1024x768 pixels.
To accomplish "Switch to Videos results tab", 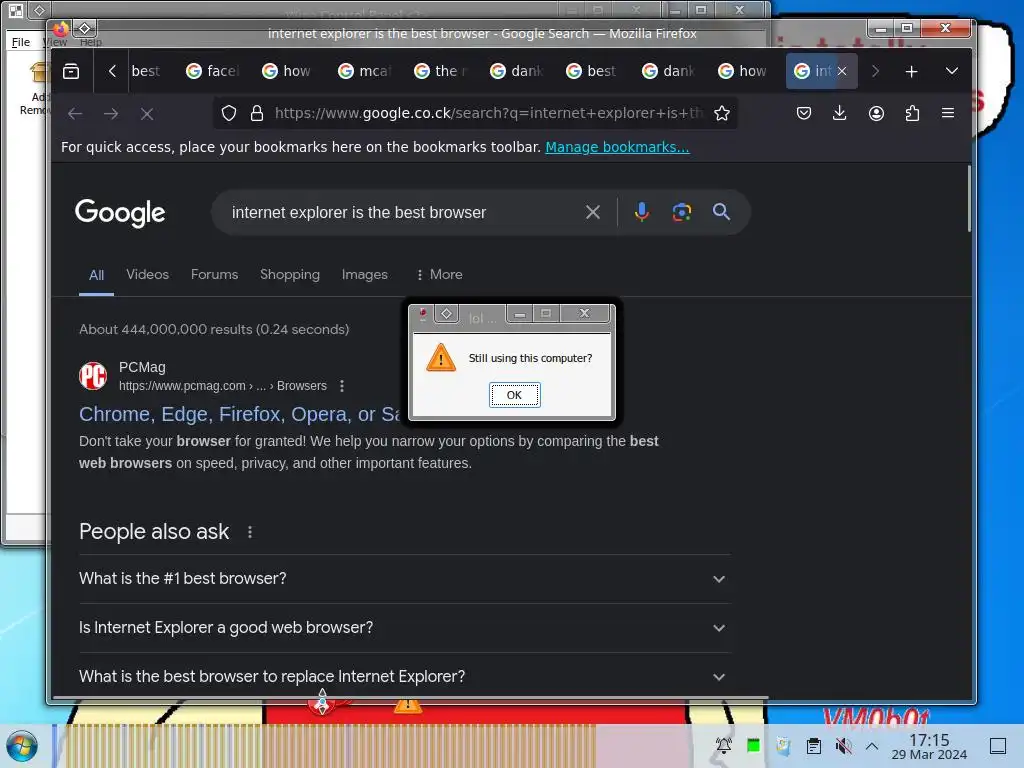I will pyautogui.click(x=148, y=274).
